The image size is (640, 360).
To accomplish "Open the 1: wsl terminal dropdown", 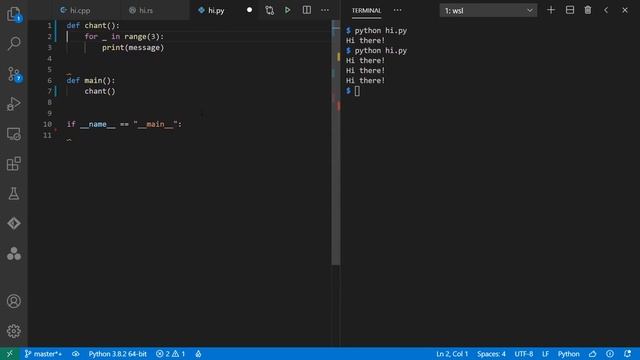I will [x=488, y=11].
